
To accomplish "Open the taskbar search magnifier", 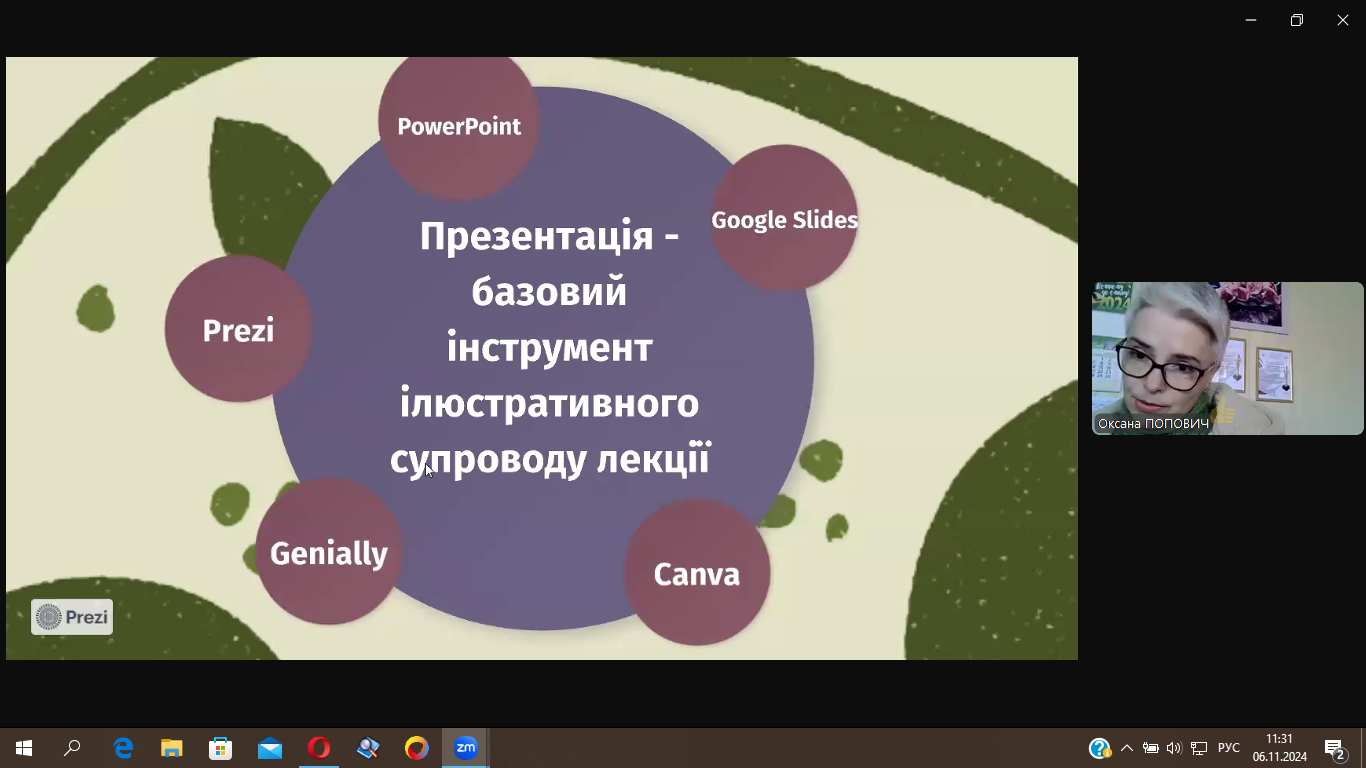I will tap(72, 748).
